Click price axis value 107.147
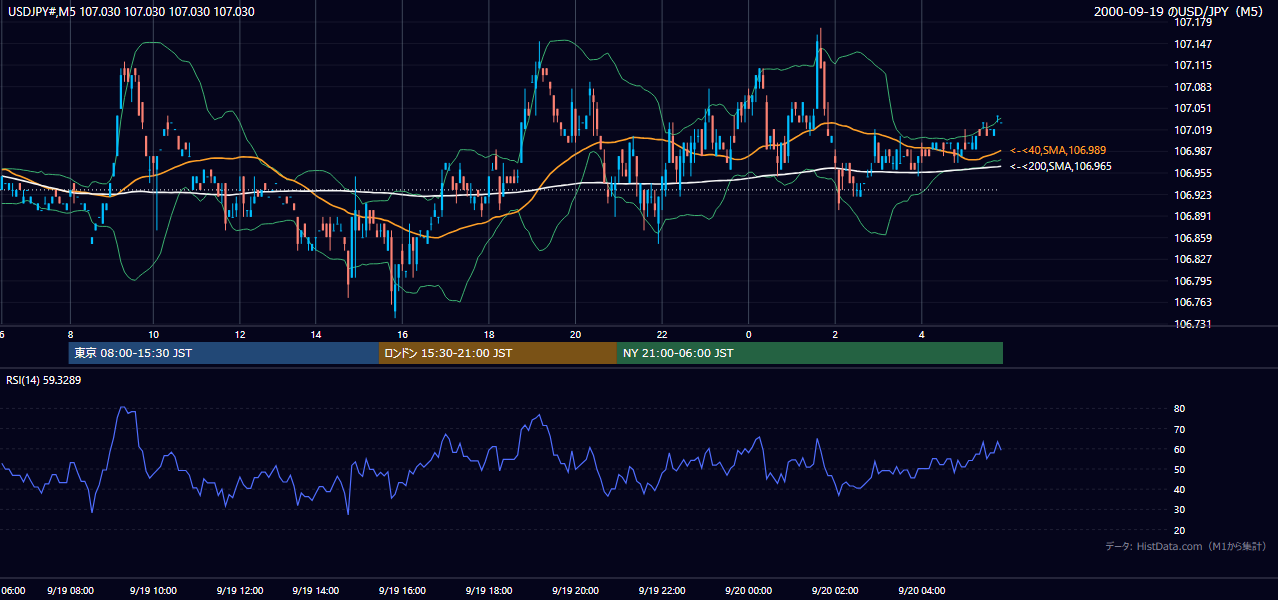 coord(1194,44)
